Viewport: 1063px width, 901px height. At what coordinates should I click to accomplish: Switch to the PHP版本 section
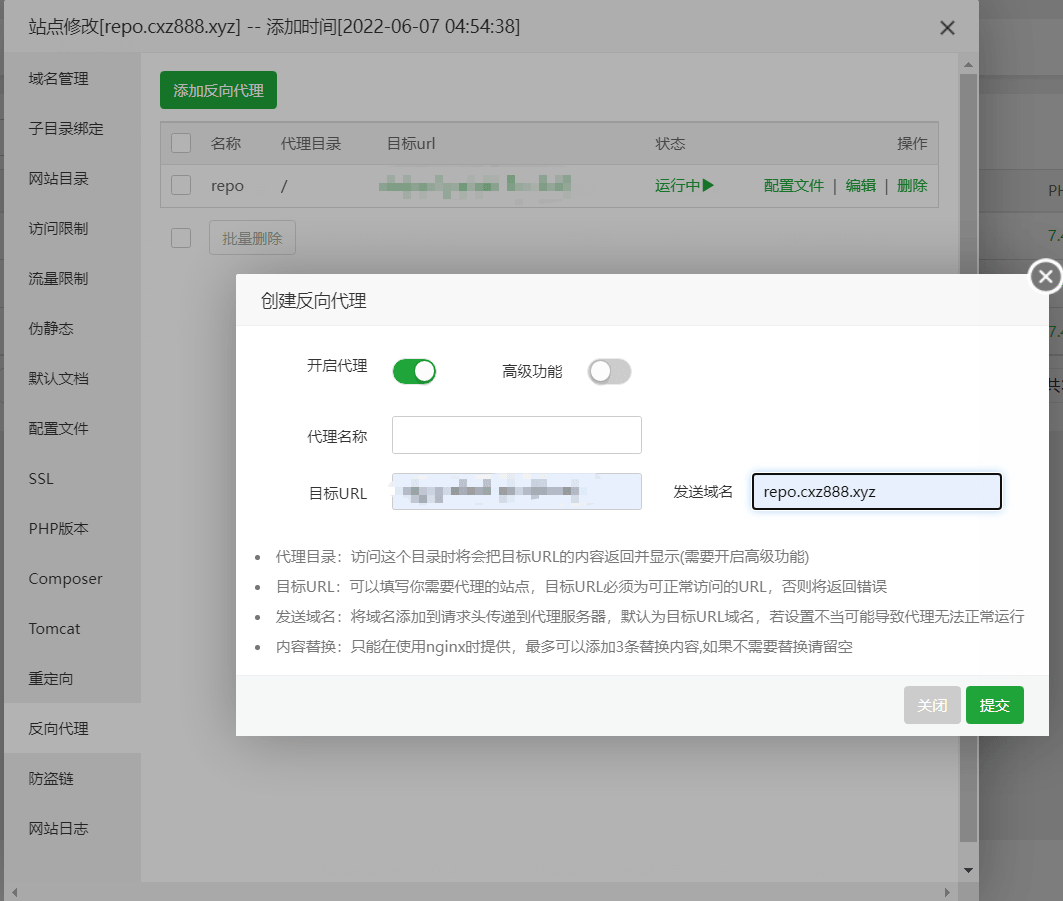pos(57,528)
